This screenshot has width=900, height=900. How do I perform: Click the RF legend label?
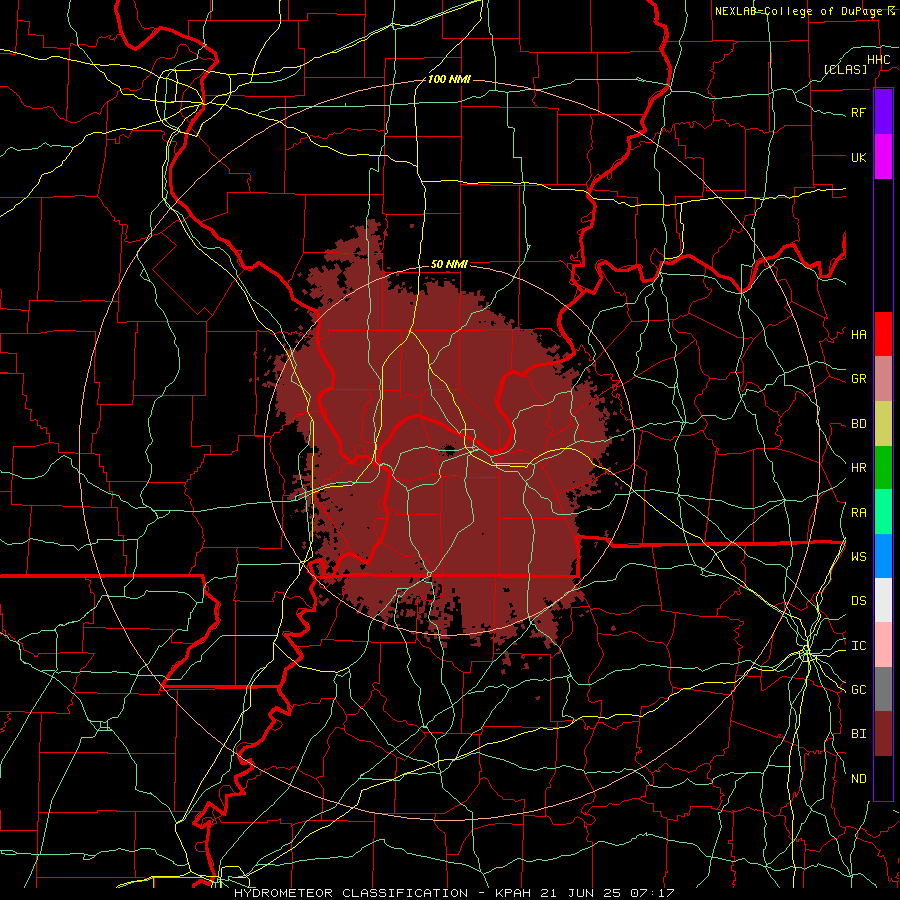[858, 112]
